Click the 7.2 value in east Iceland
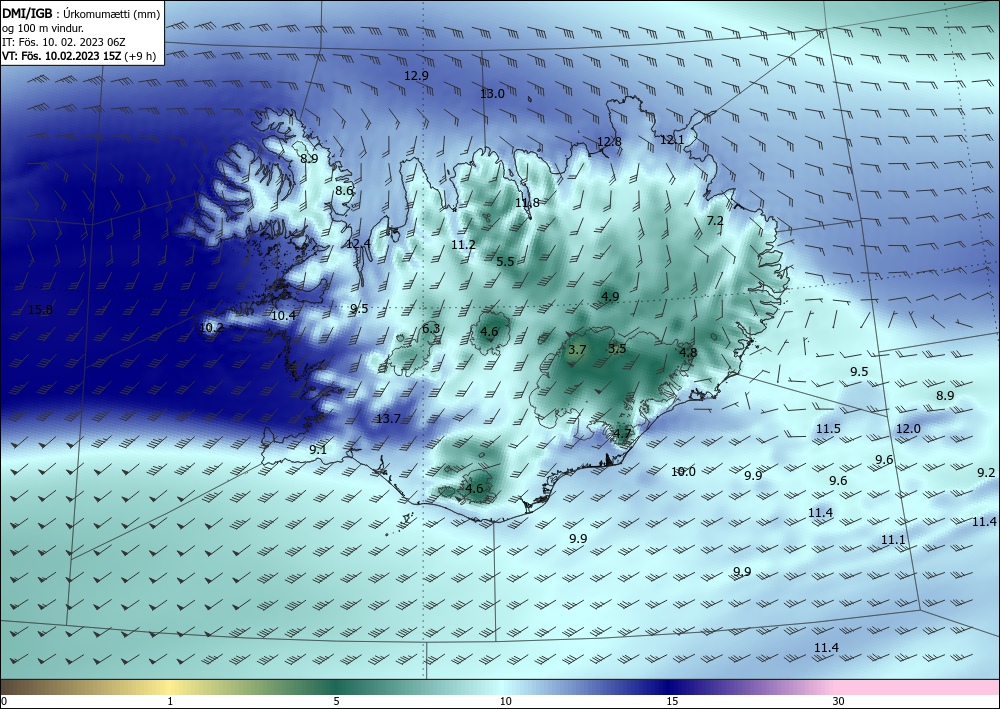This screenshot has height=709, width=1000. [716, 221]
